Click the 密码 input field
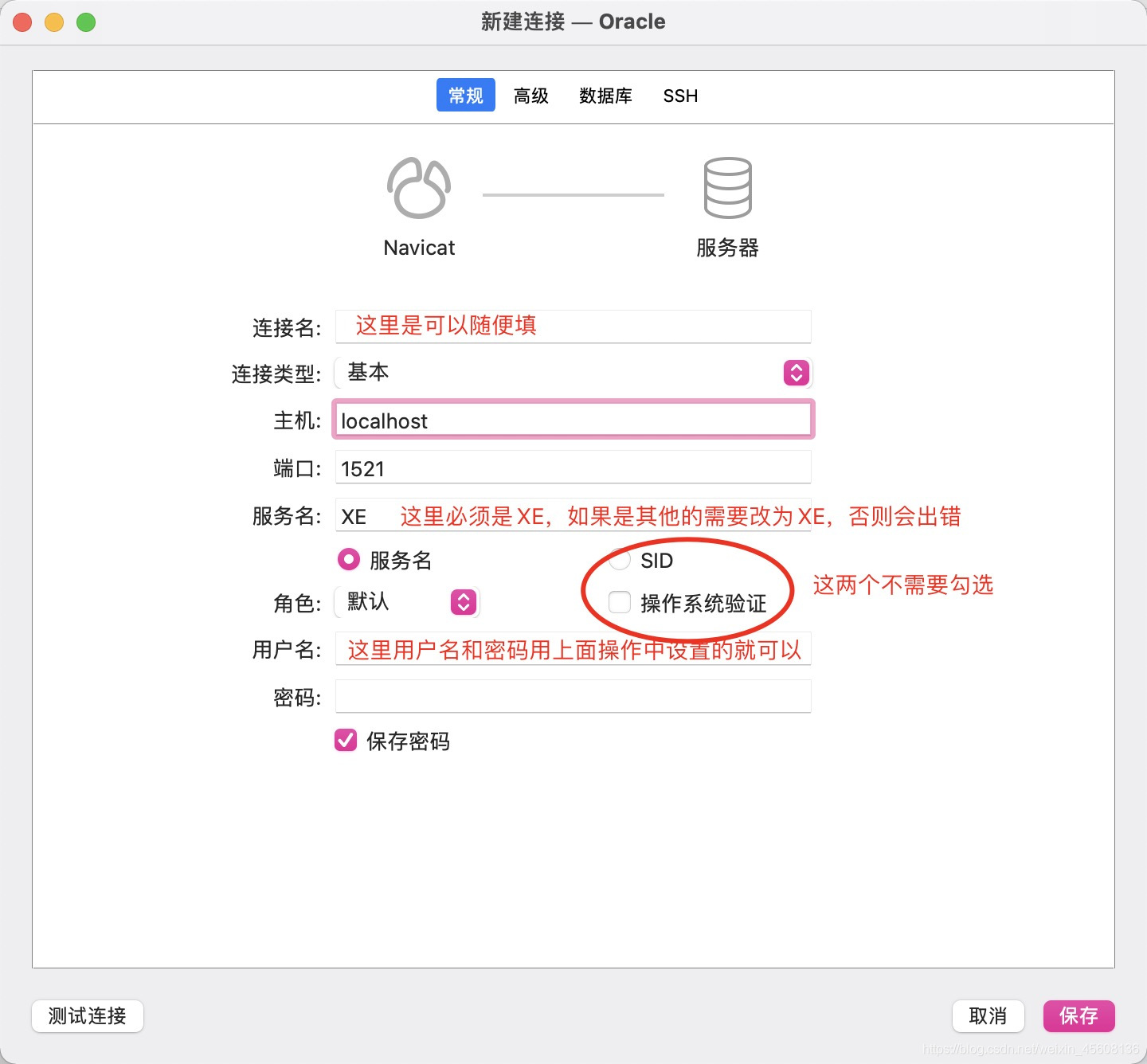This screenshot has height=1064, width=1147. pos(573,695)
